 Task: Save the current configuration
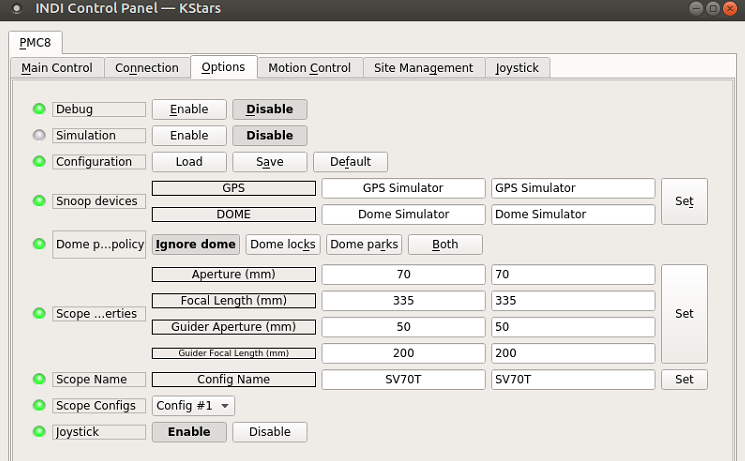[269, 162]
